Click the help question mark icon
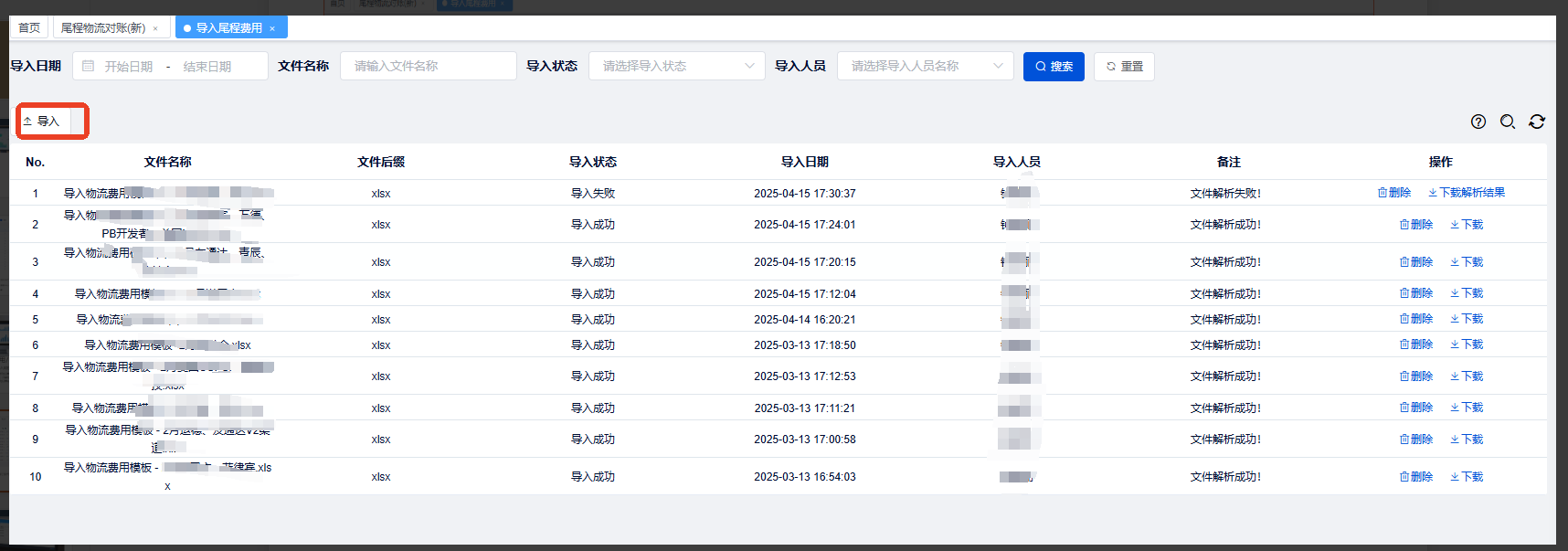The width and height of the screenshot is (1568, 551). pyautogui.click(x=1478, y=122)
